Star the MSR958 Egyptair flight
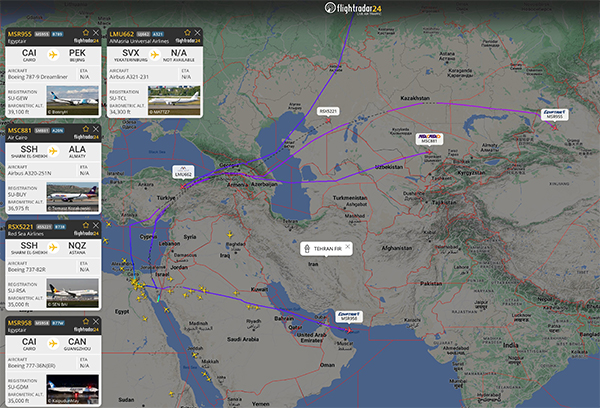600x408 pixels. pos(86,322)
